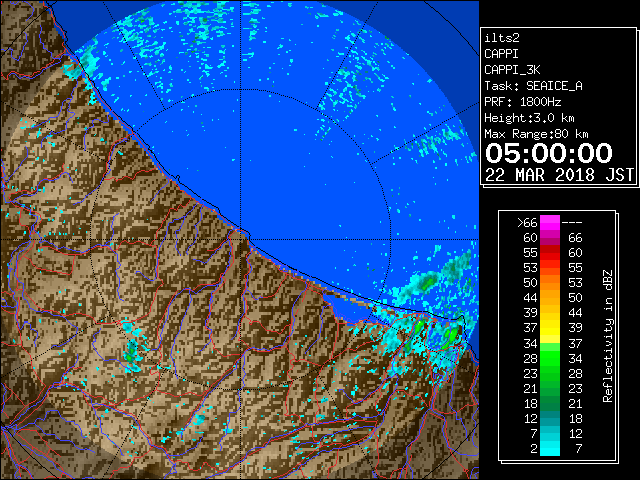Select the 'Max Range:80 km' text
The width and height of the screenshot is (640, 480).
(x=536, y=134)
